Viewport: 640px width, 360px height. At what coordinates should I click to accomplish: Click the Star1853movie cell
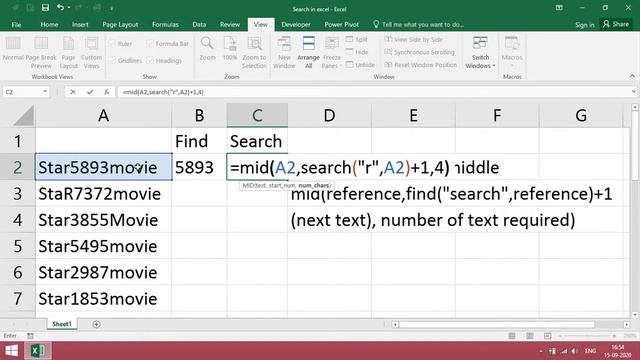click(x=104, y=299)
